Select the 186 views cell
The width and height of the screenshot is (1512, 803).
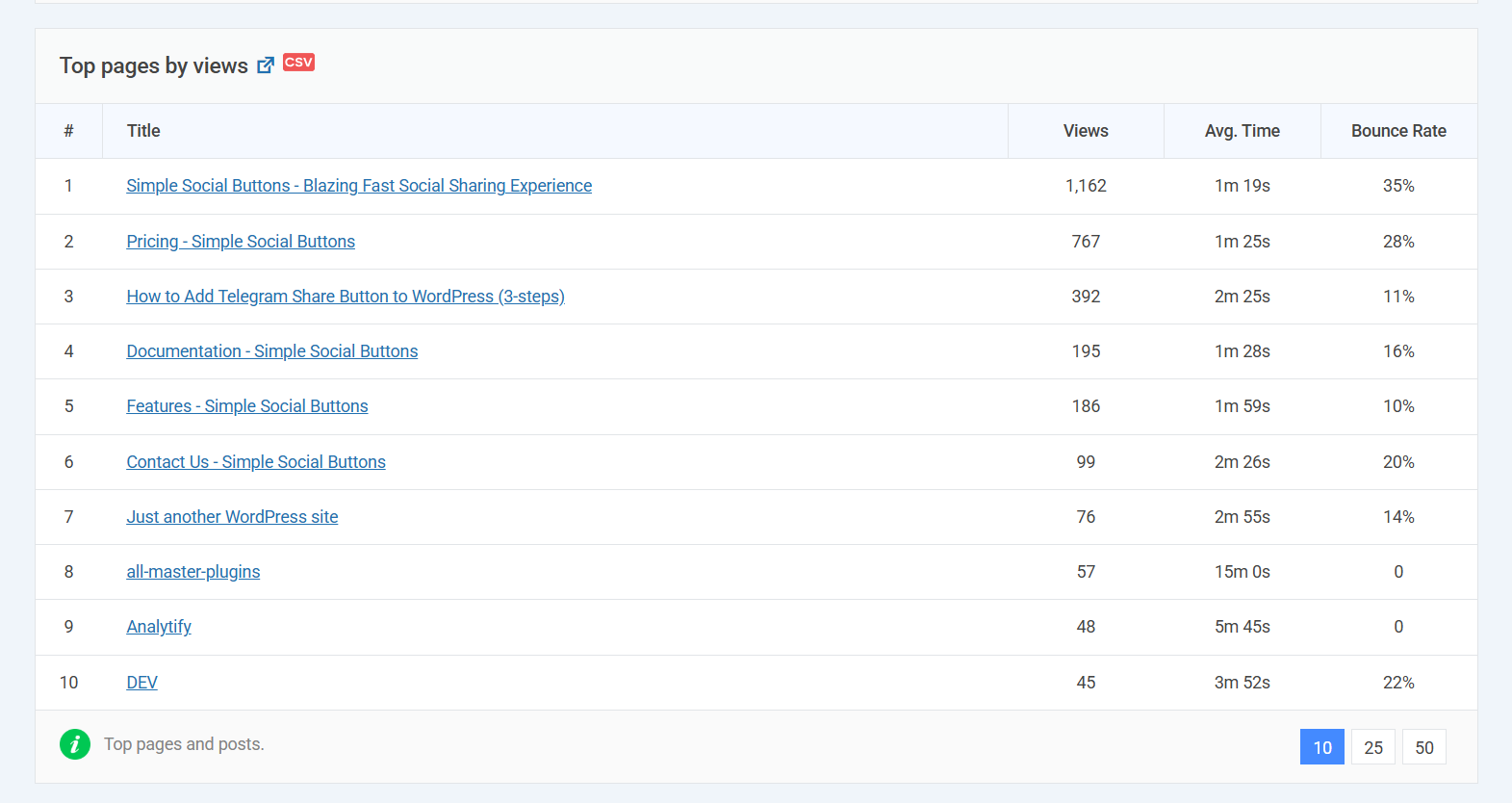click(1086, 406)
